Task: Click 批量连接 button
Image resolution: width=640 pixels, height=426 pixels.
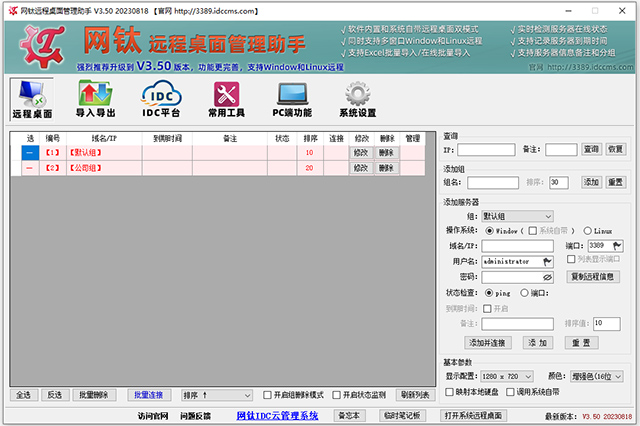Action: click(x=149, y=395)
